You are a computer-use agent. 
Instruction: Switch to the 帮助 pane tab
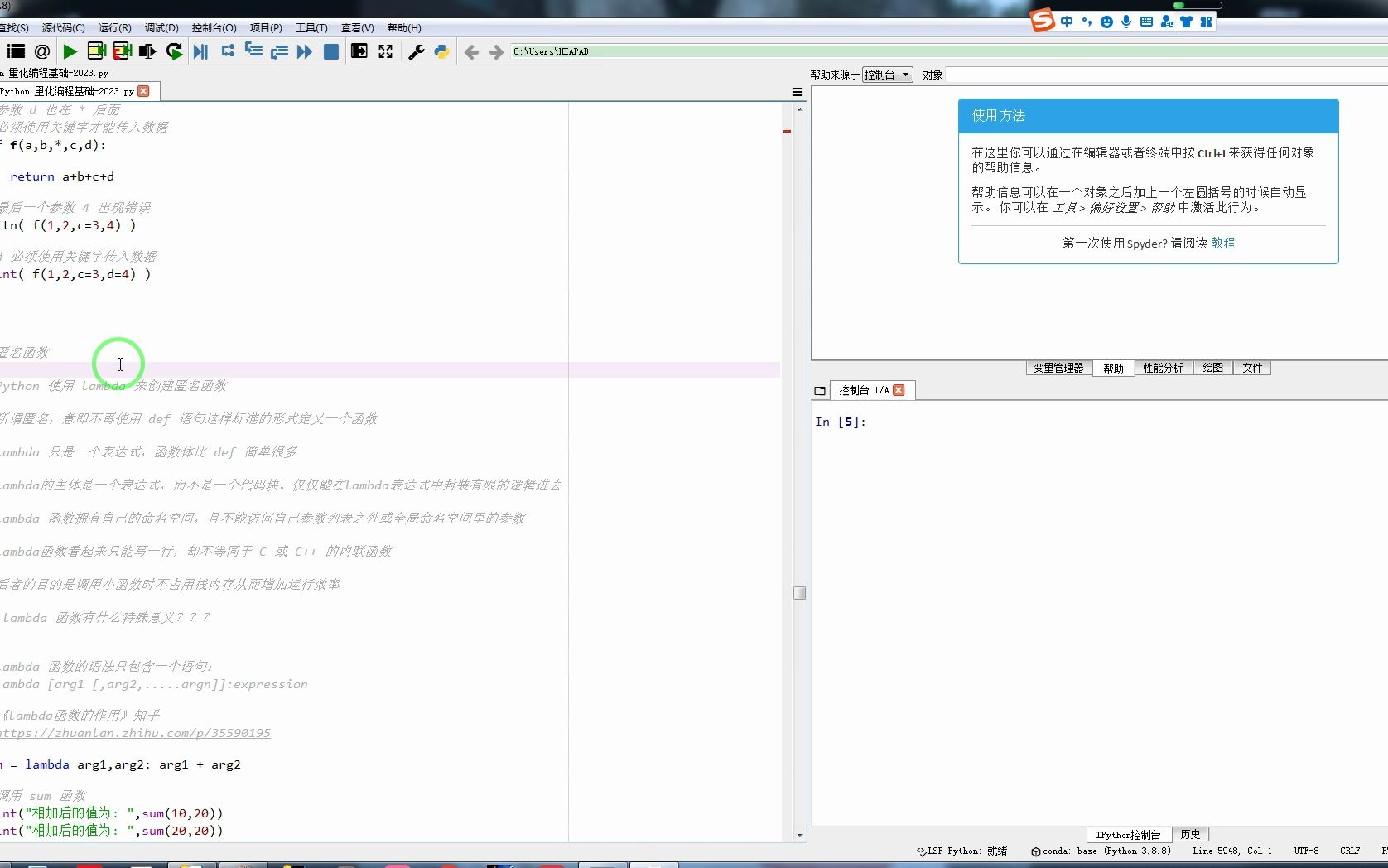(1113, 369)
